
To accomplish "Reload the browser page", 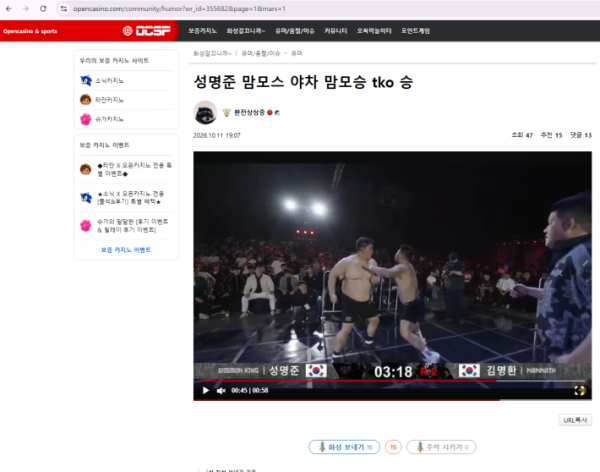I will tap(43, 8).
